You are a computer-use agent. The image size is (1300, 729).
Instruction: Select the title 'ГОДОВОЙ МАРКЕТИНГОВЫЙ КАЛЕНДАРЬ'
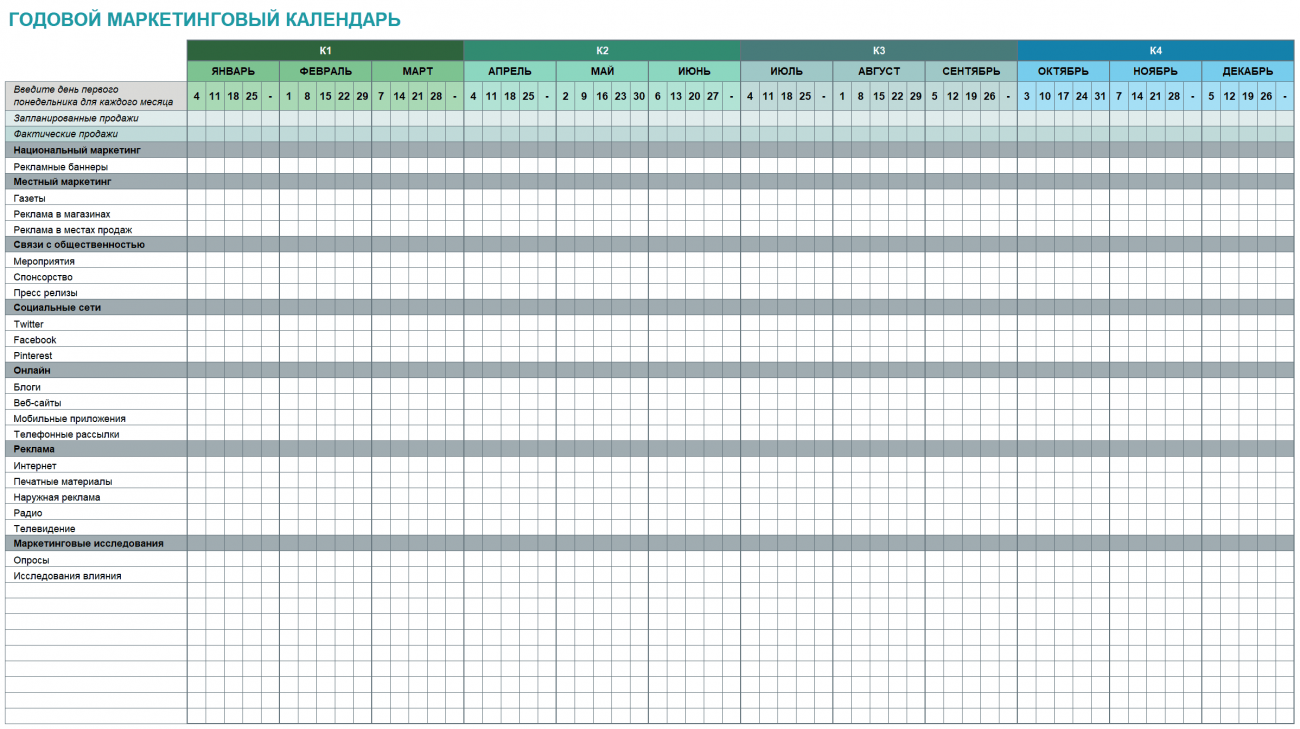(205, 20)
